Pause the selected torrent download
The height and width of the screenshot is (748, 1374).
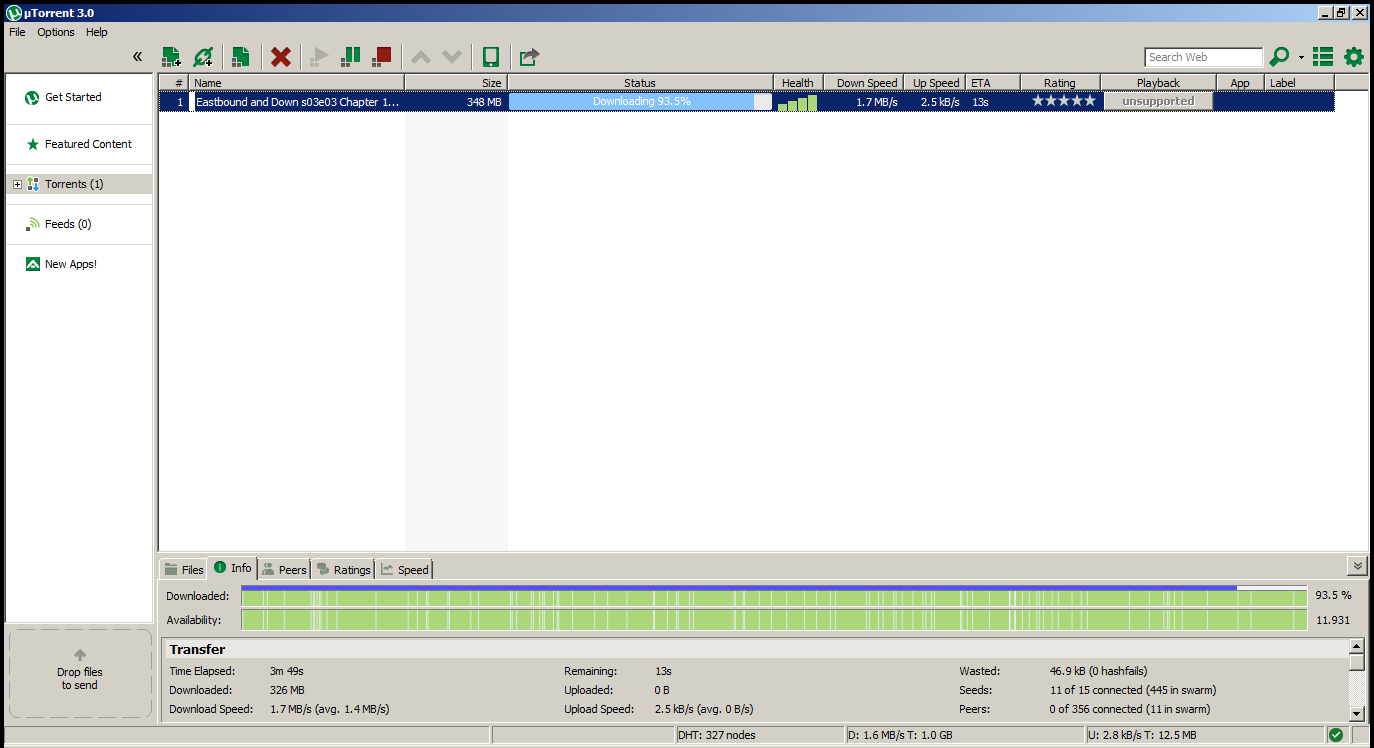pos(350,57)
